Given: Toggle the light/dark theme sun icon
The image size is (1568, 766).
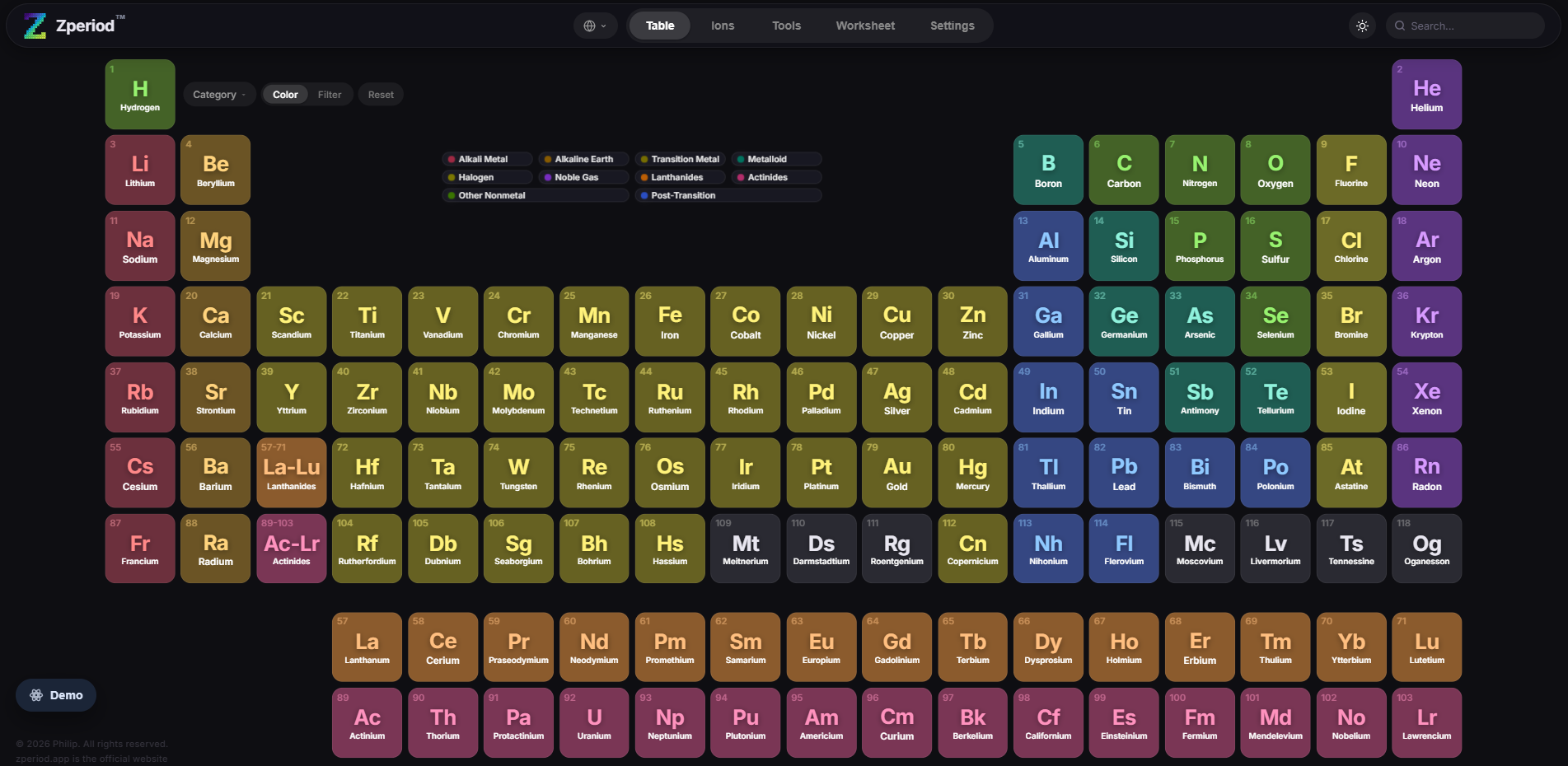Looking at the screenshot, I should click(1362, 26).
